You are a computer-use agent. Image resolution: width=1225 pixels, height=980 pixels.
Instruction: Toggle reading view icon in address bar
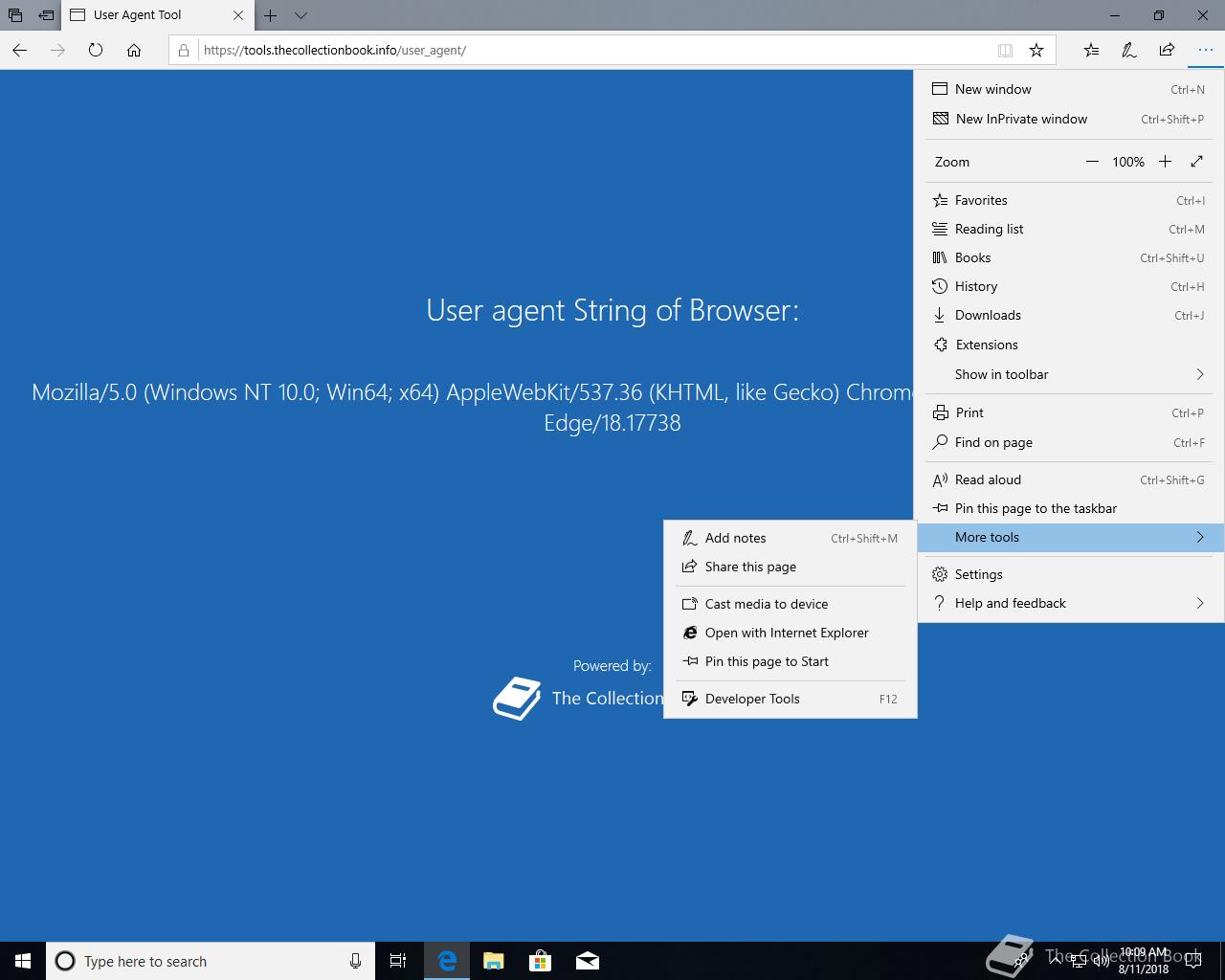[x=1005, y=50]
